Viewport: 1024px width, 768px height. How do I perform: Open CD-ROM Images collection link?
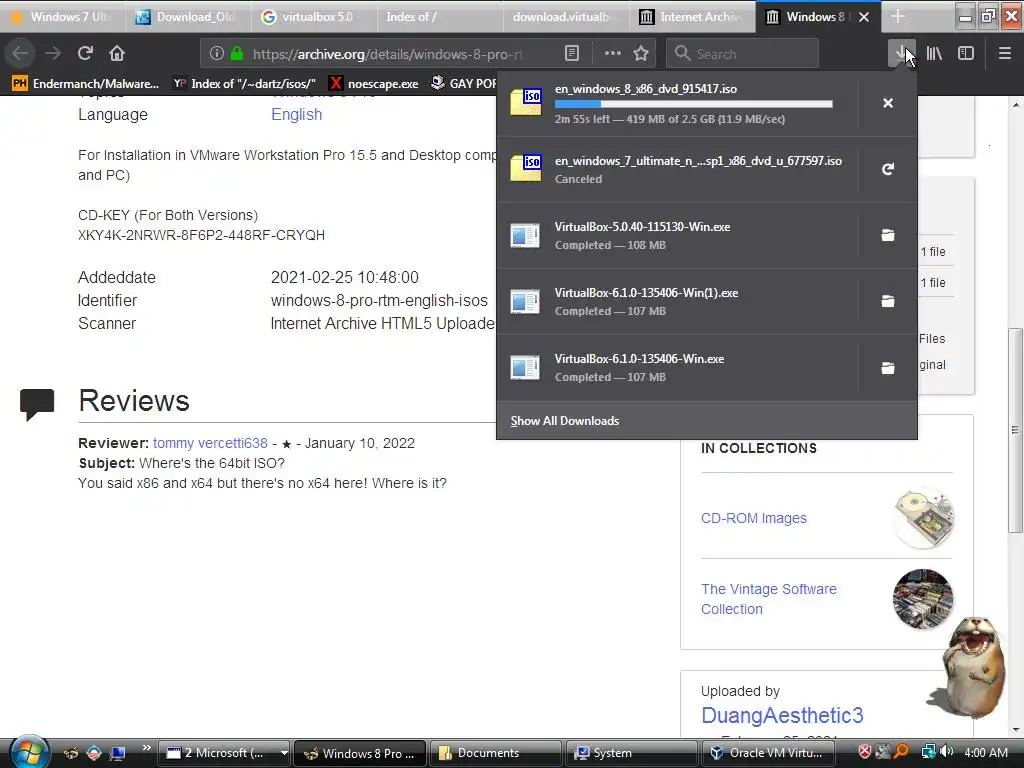[754, 518]
